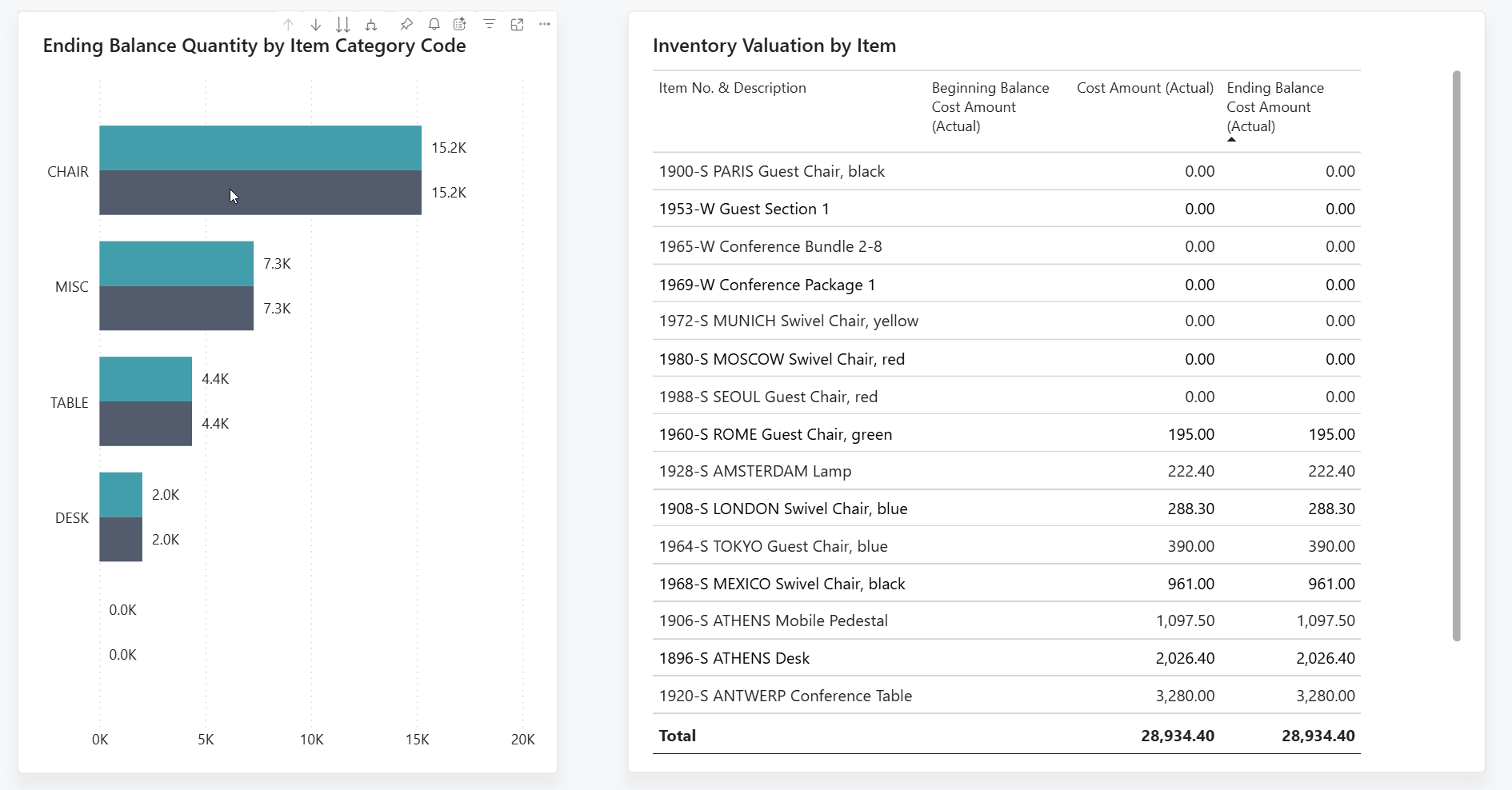The height and width of the screenshot is (790, 1512).
Task: Open the chart in focus mode
Action: [518, 25]
